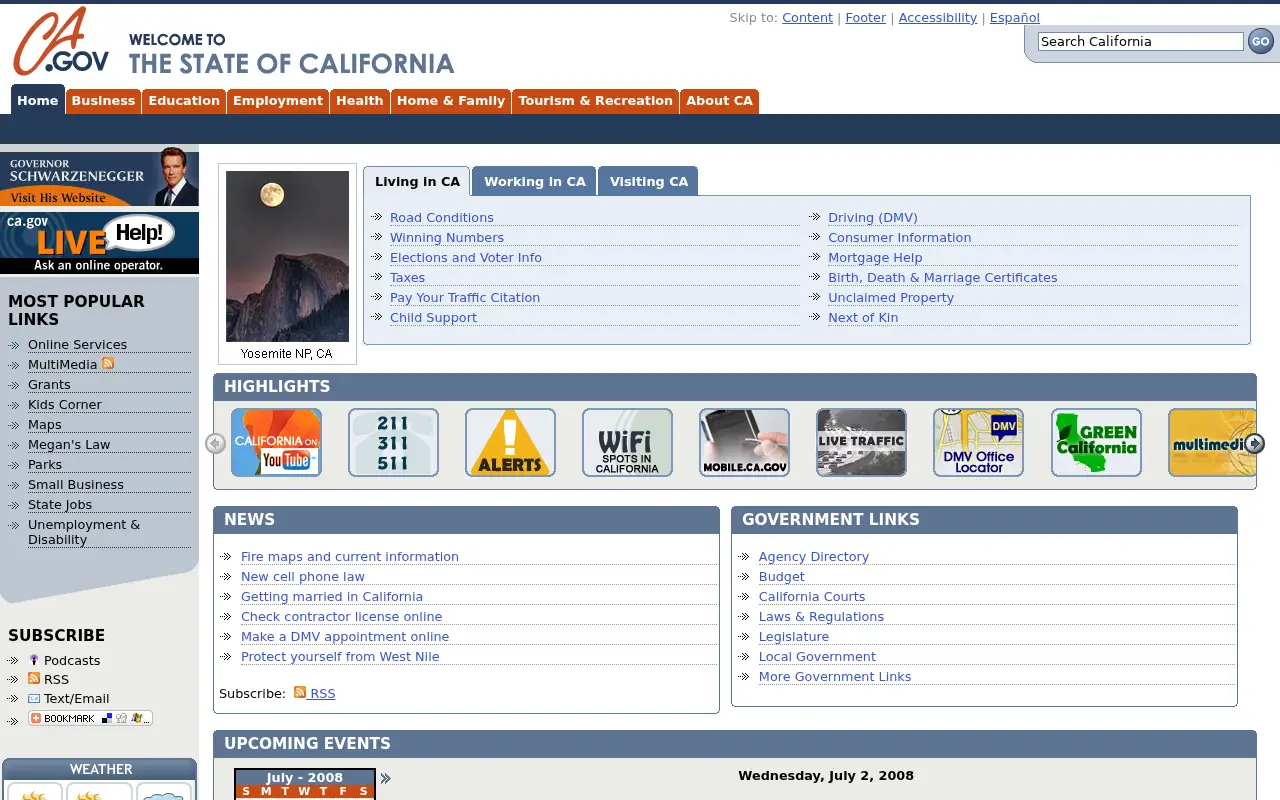Switch to the Visiting CA tab
This screenshot has width=1280, height=800.
click(x=649, y=181)
